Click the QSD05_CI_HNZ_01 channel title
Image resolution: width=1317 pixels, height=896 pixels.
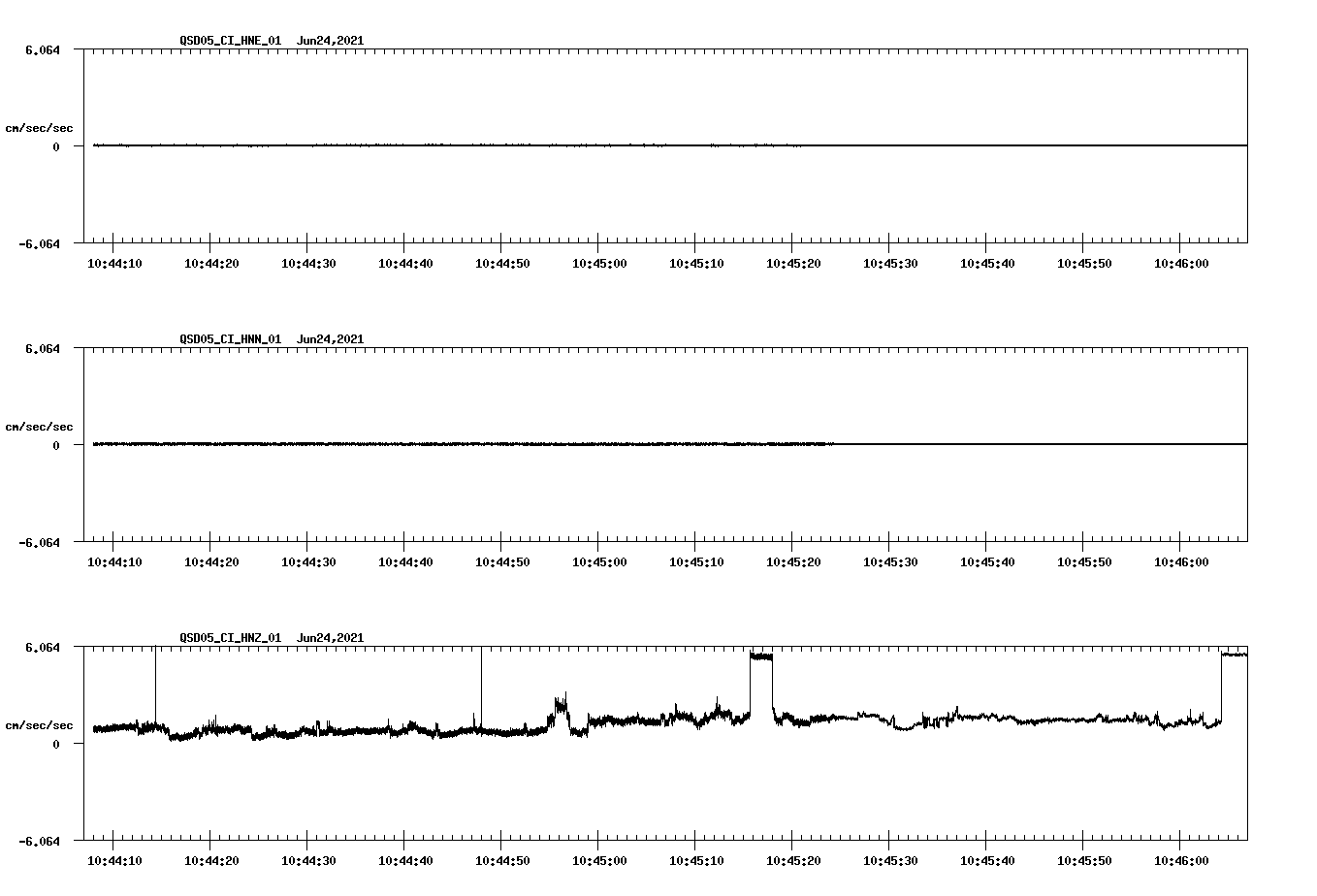point(231,638)
